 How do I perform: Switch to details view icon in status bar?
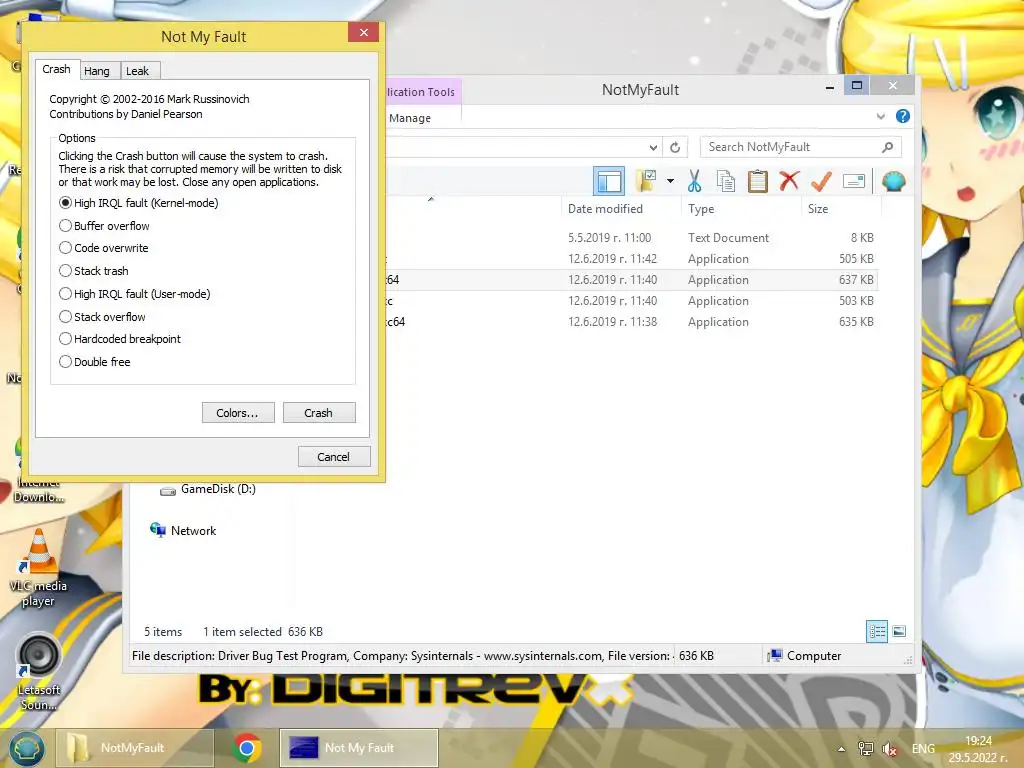tap(877, 632)
